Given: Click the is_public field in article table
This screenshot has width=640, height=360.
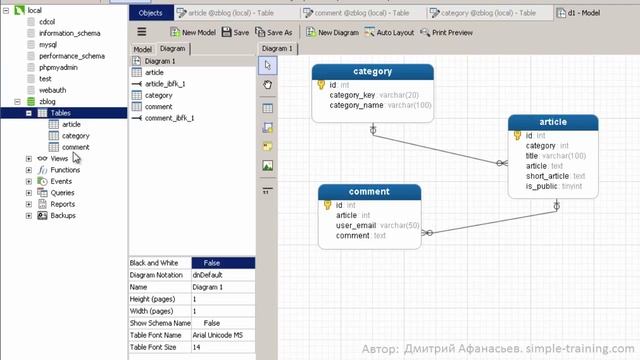Looking at the screenshot, I should pos(542,187).
